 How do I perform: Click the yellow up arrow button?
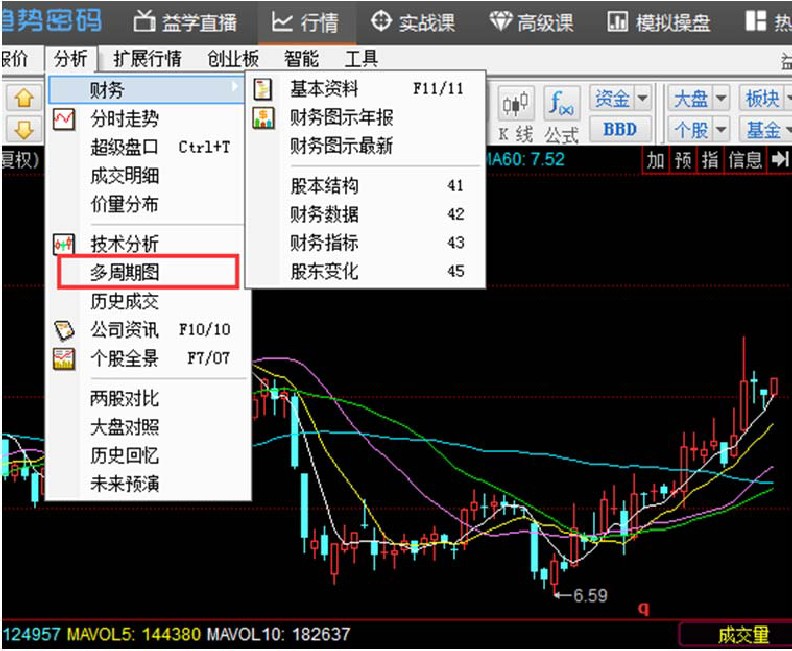[x=24, y=98]
